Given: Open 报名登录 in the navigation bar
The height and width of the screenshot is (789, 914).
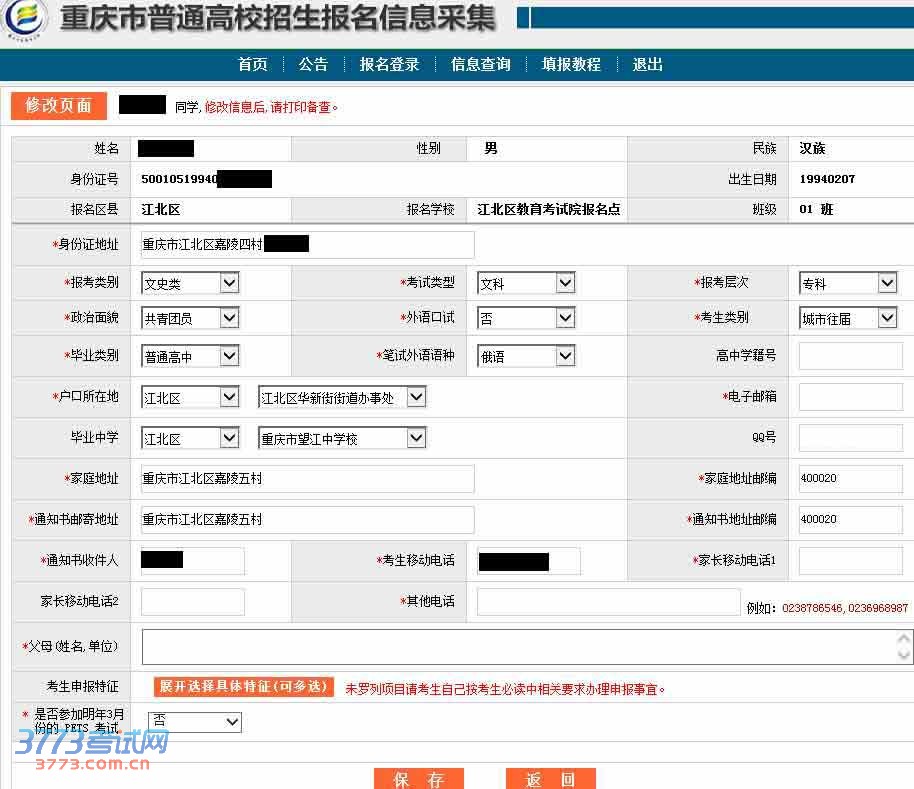Looking at the screenshot, I should point(389,64).
